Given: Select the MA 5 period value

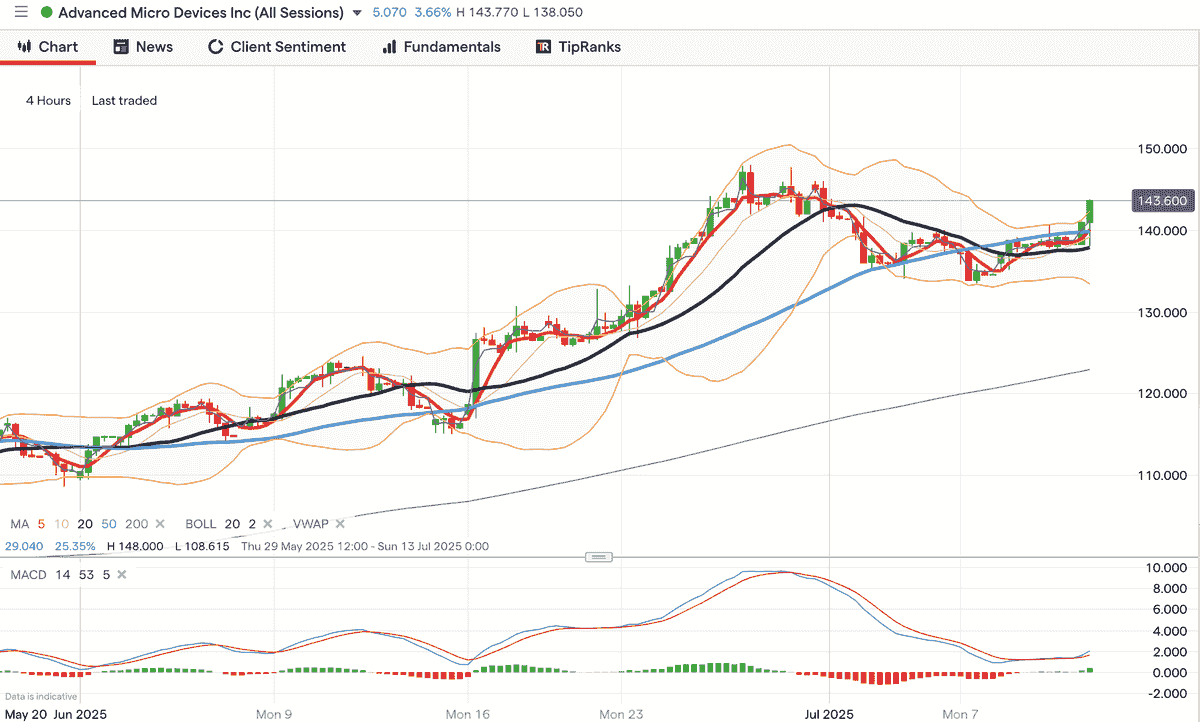Looking at the screenshot, I should [41, 524].
